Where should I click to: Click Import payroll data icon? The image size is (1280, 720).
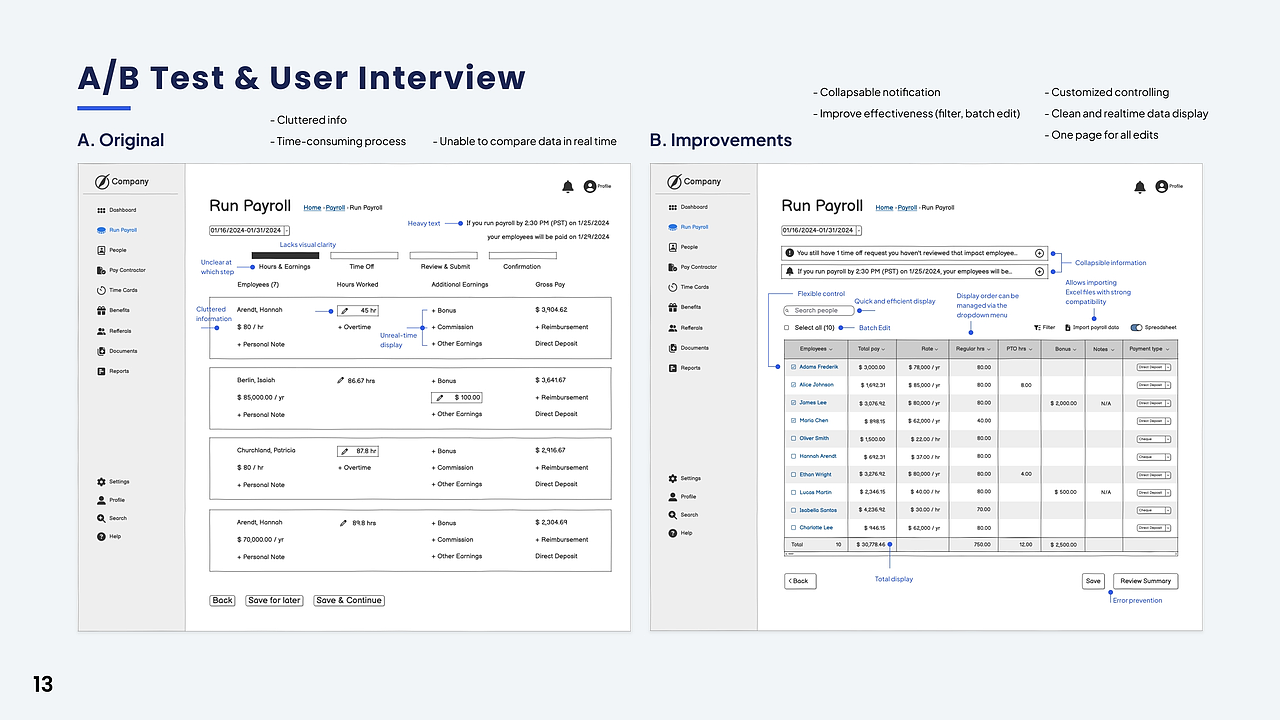pos(1066,327)
